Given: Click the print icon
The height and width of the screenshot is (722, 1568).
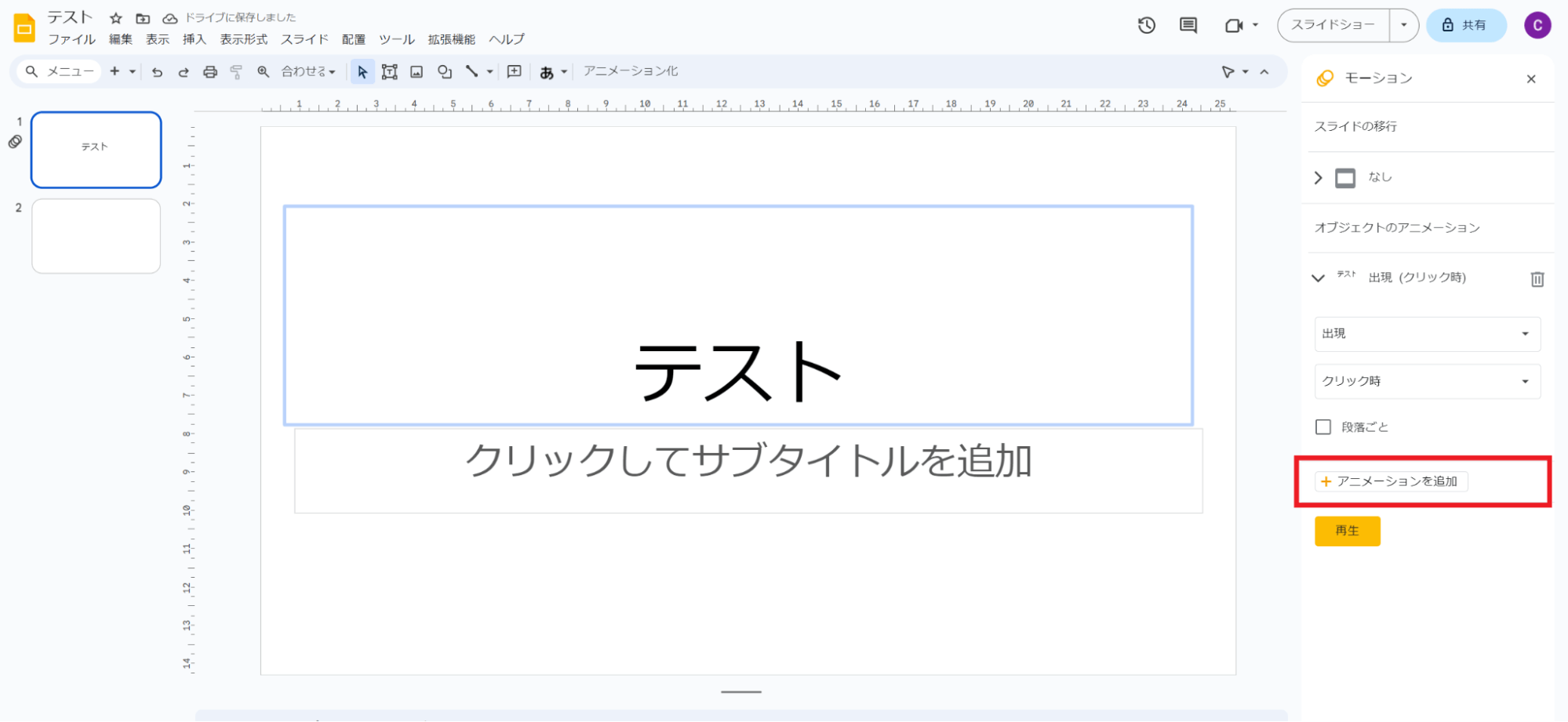Looking at the screenshot, I should pyautogui.click(x=209, y=72).
